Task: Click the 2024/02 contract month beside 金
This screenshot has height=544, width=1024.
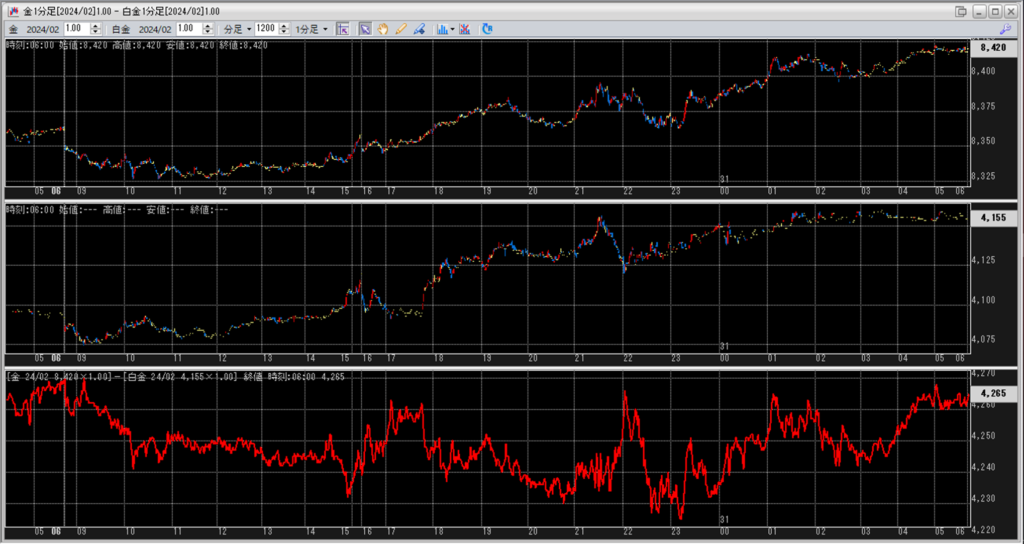Action: 43,29
